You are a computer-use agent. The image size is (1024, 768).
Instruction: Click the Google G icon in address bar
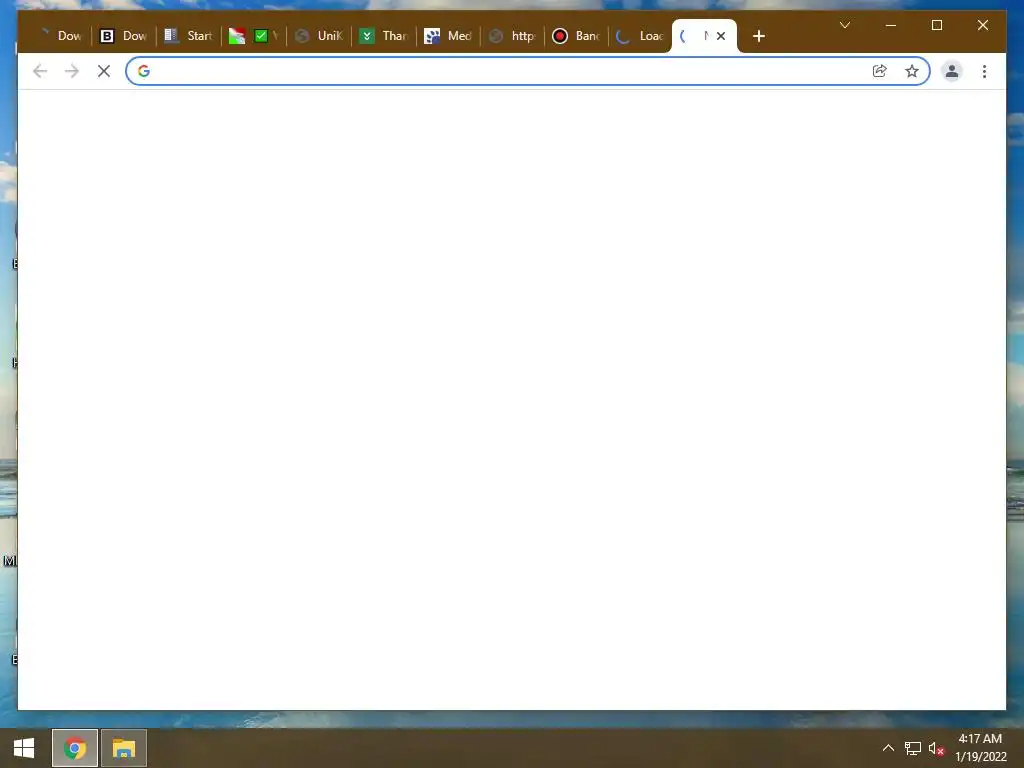pyautogui.click(x=144, y=71)
